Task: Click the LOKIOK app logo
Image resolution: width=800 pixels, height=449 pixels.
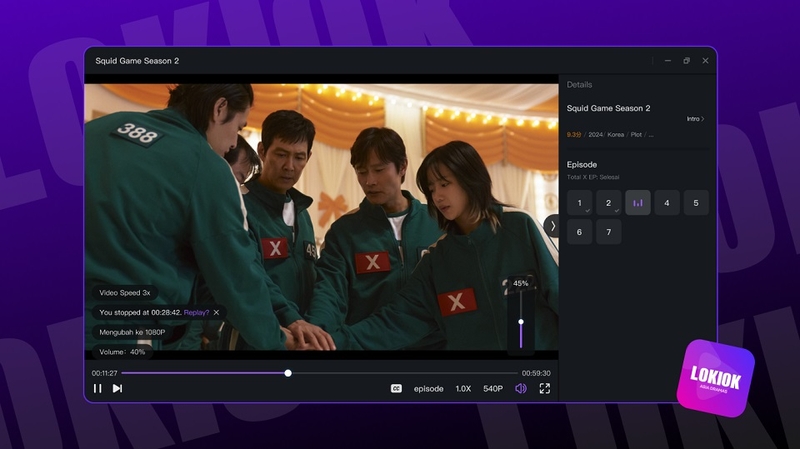Action: pos(715,378)
